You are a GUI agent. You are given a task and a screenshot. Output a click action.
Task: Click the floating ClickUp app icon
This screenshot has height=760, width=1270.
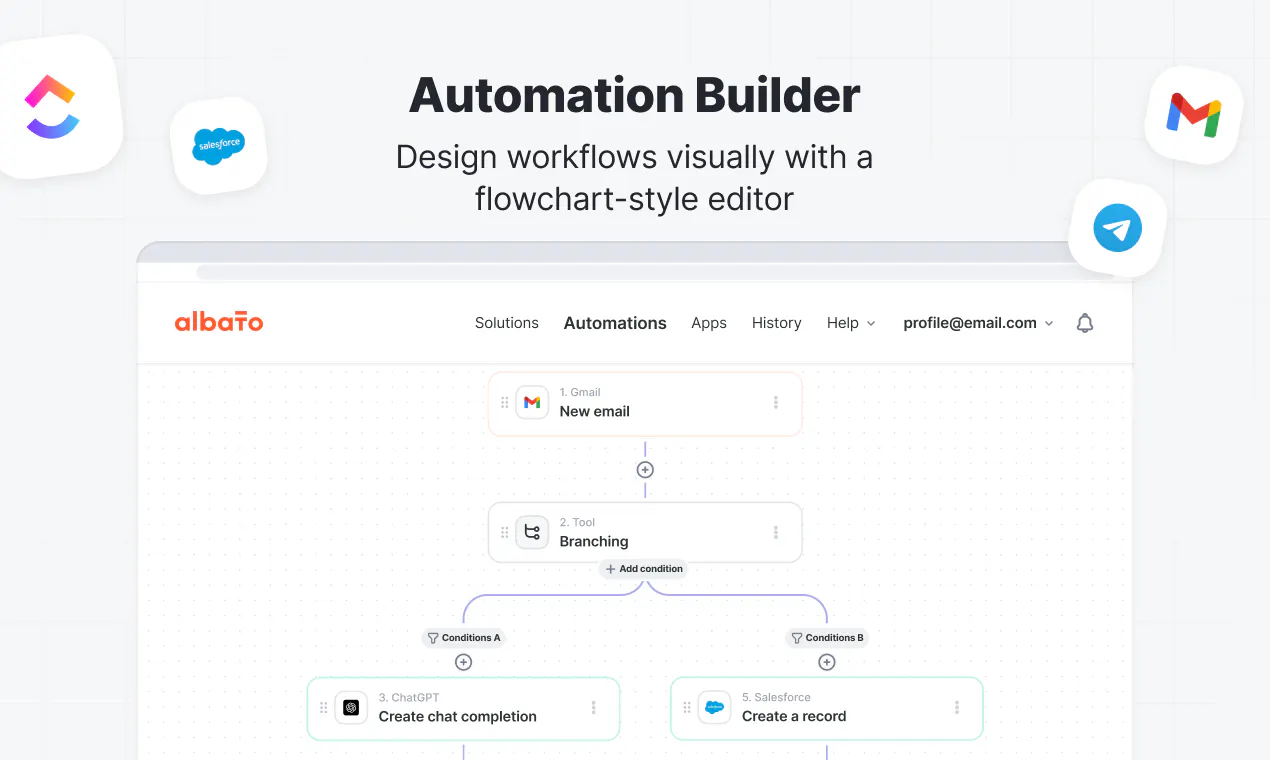pos(53,108)
